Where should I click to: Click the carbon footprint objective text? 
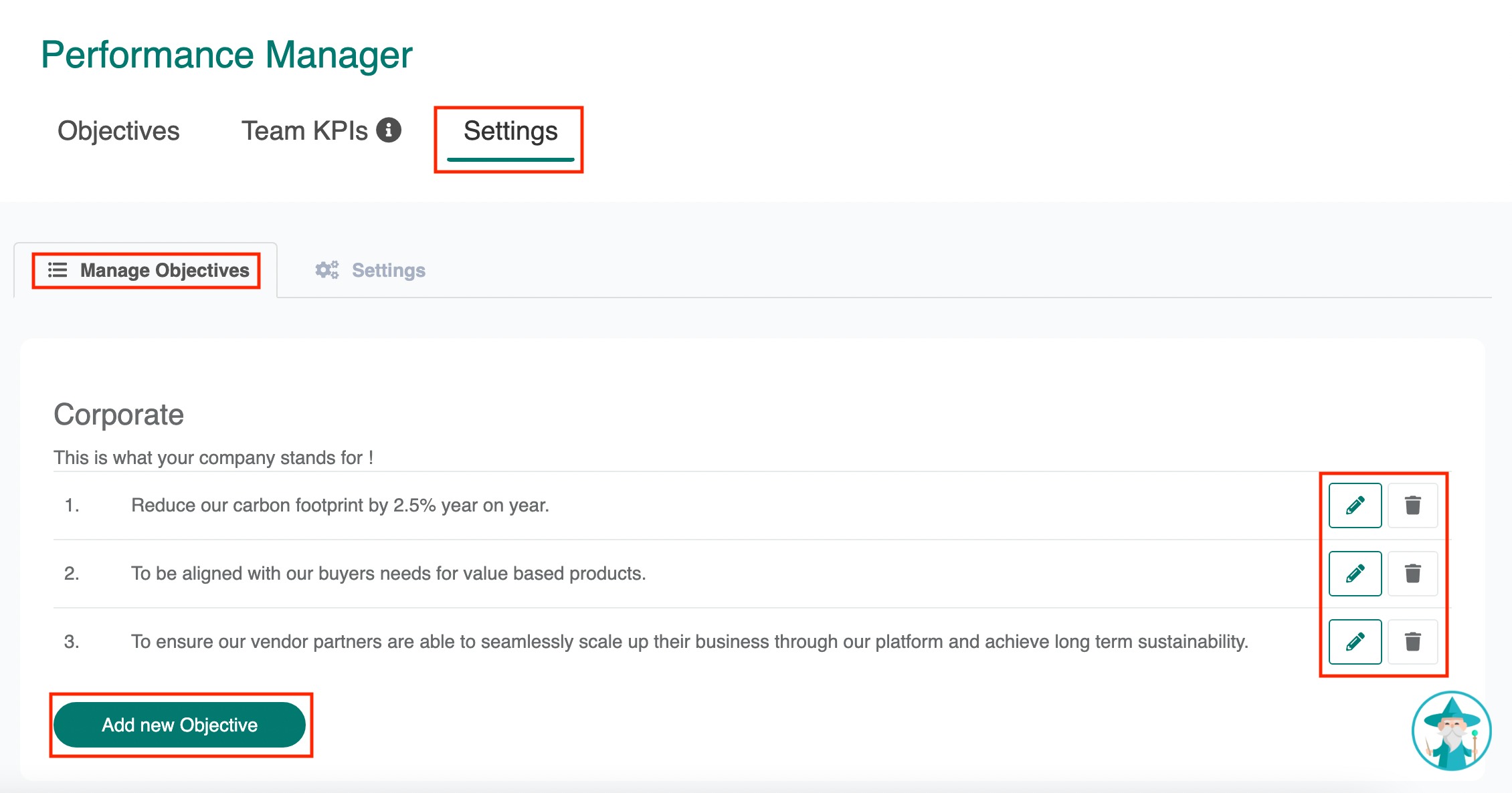tap(340, 505)
